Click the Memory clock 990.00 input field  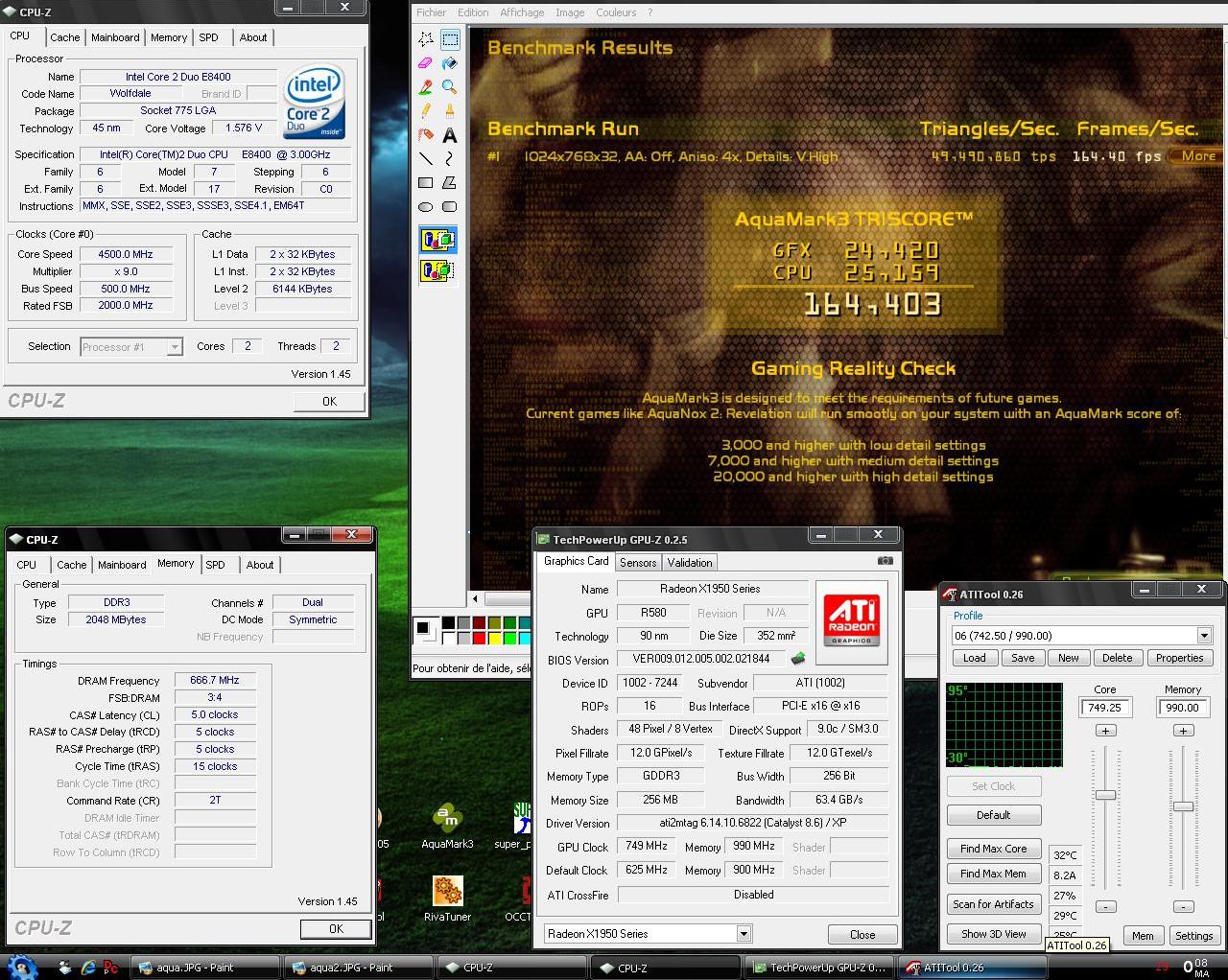[x=1183, y=708]
